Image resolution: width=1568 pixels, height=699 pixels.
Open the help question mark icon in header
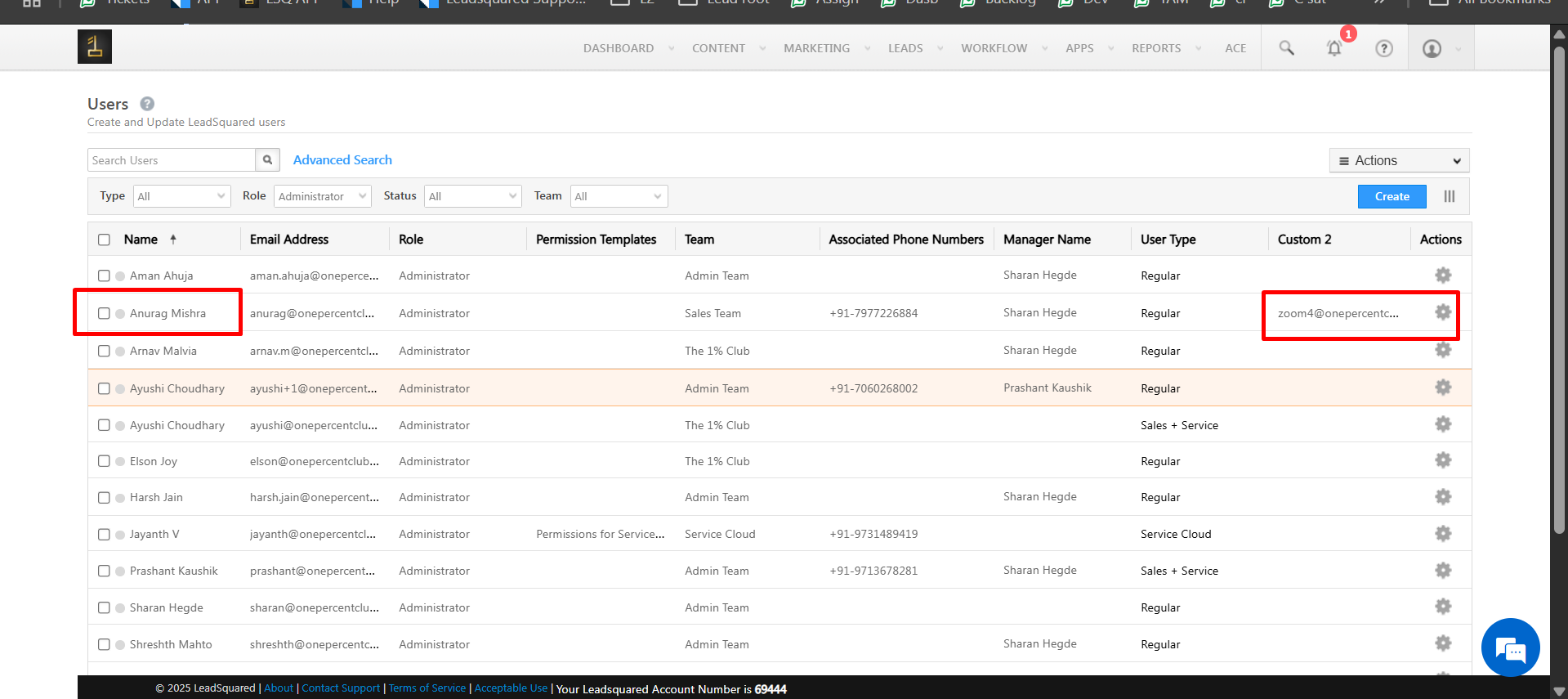click(1383, 48)
